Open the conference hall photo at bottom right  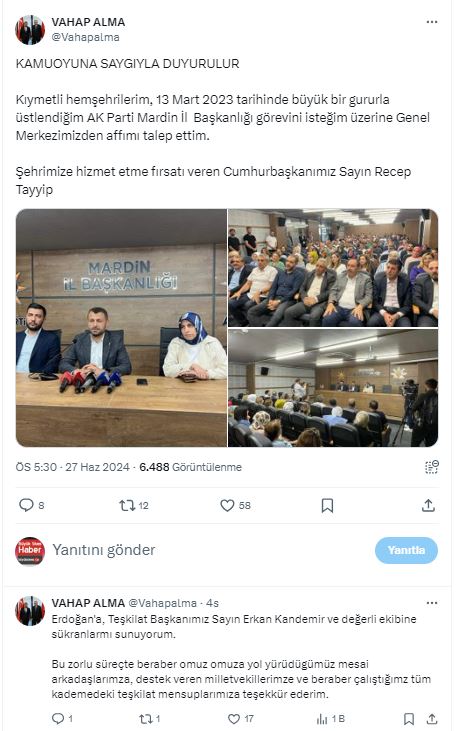(333, 388)
